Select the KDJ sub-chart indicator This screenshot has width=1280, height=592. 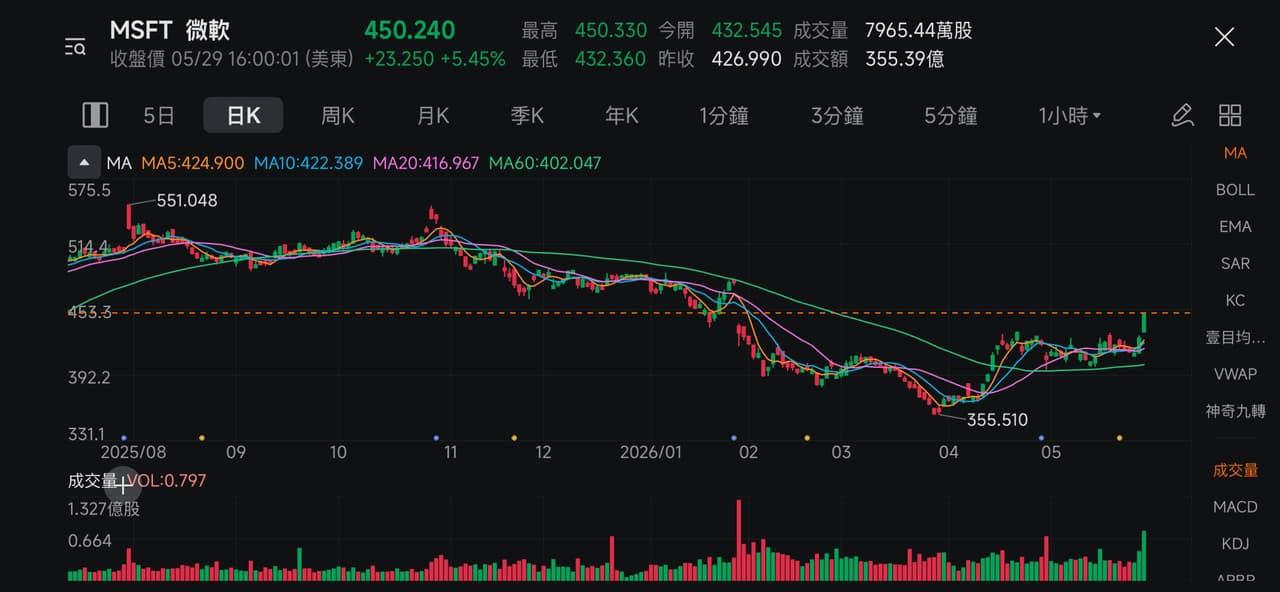coord(1235,544)
